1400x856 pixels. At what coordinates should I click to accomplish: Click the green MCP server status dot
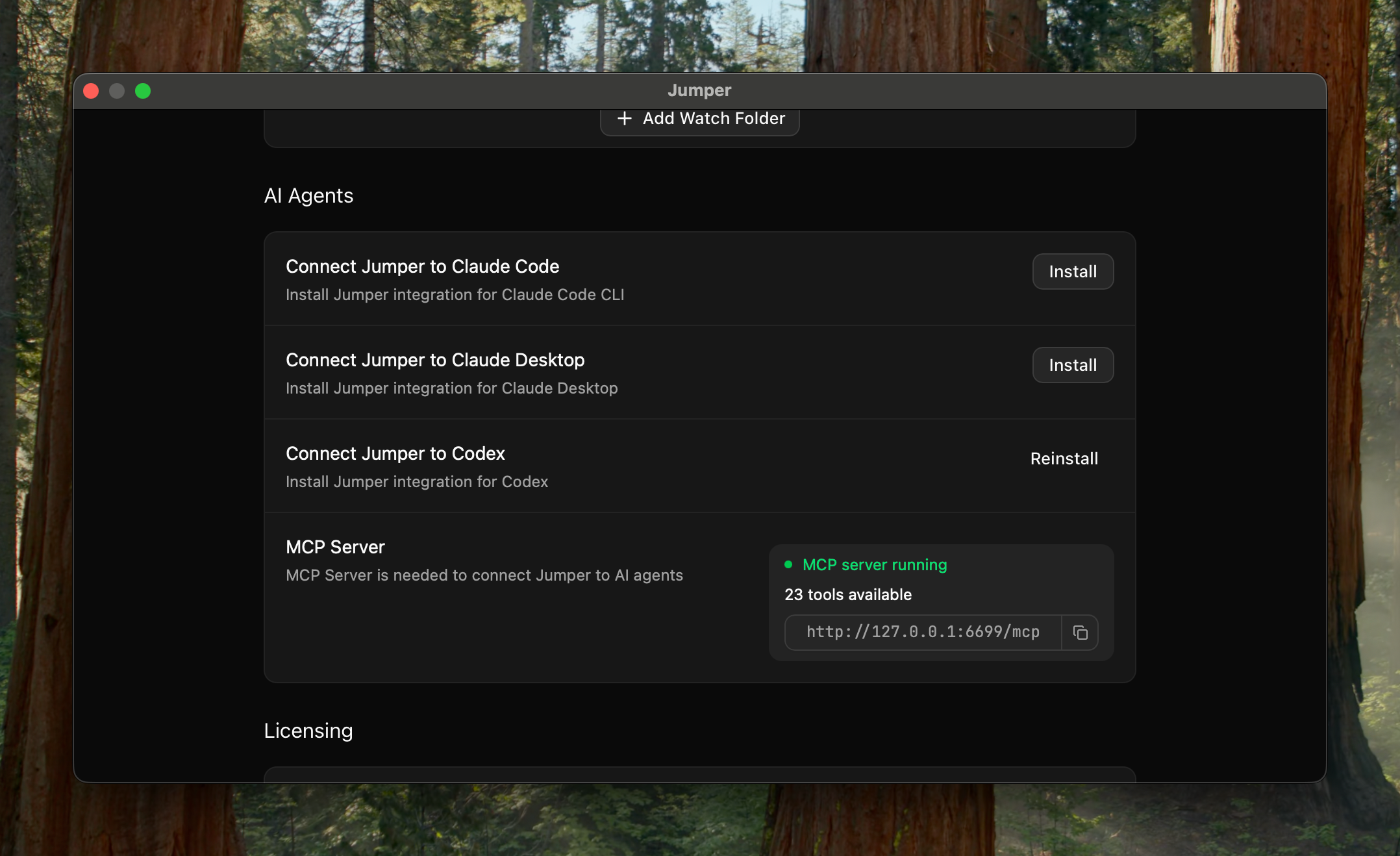(788, 566)
